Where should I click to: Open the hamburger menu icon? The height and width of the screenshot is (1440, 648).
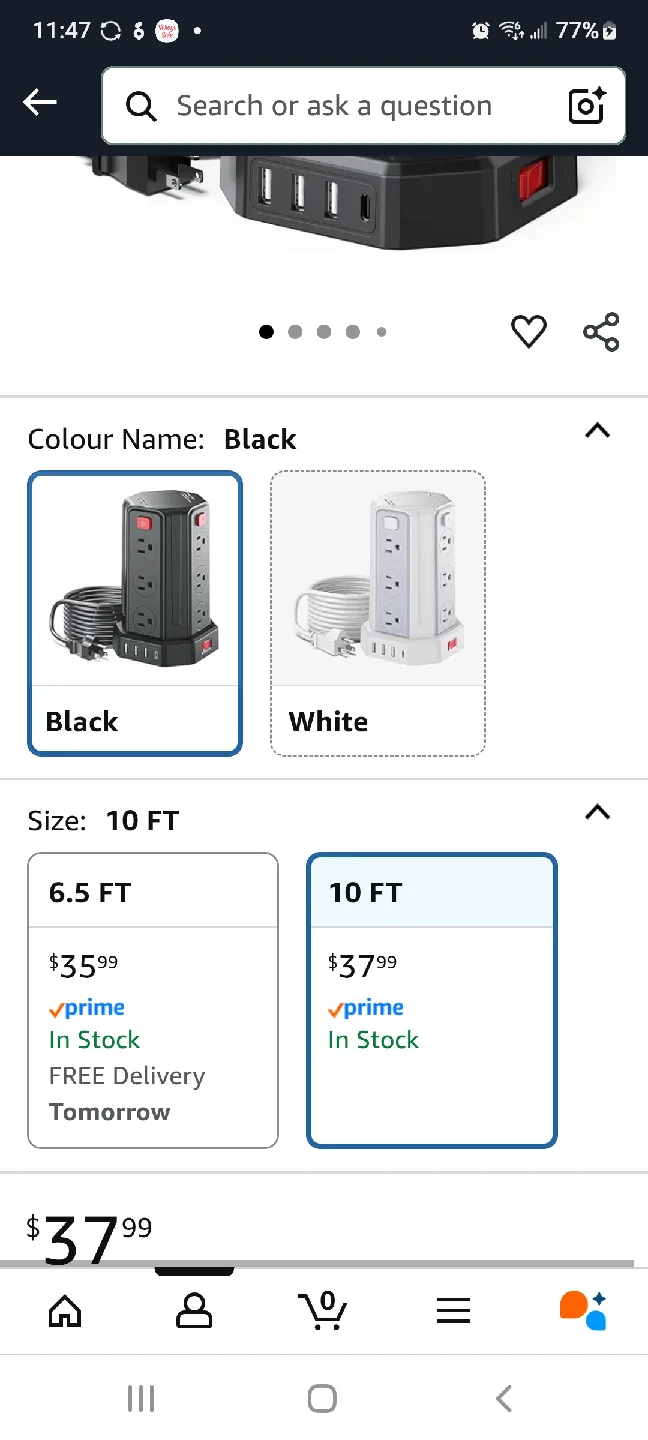click(453, 1311)
